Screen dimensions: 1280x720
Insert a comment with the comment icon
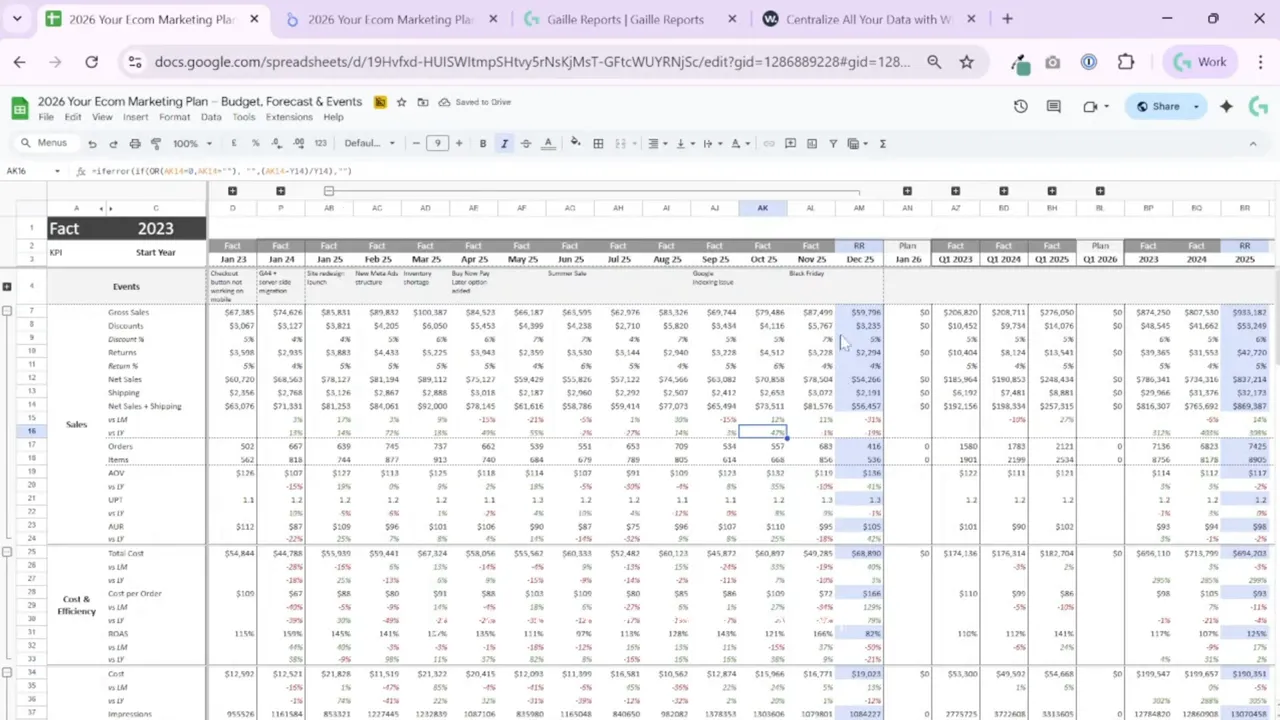coord(790,143)
